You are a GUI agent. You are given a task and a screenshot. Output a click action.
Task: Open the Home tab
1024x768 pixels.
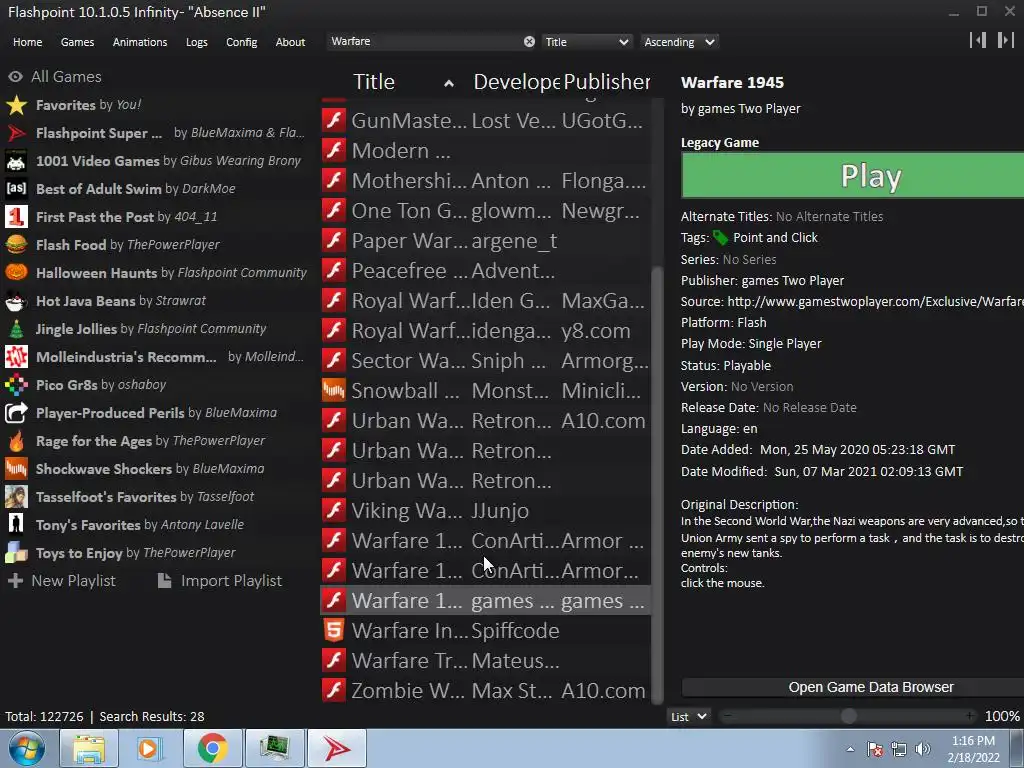pos(27,42)
